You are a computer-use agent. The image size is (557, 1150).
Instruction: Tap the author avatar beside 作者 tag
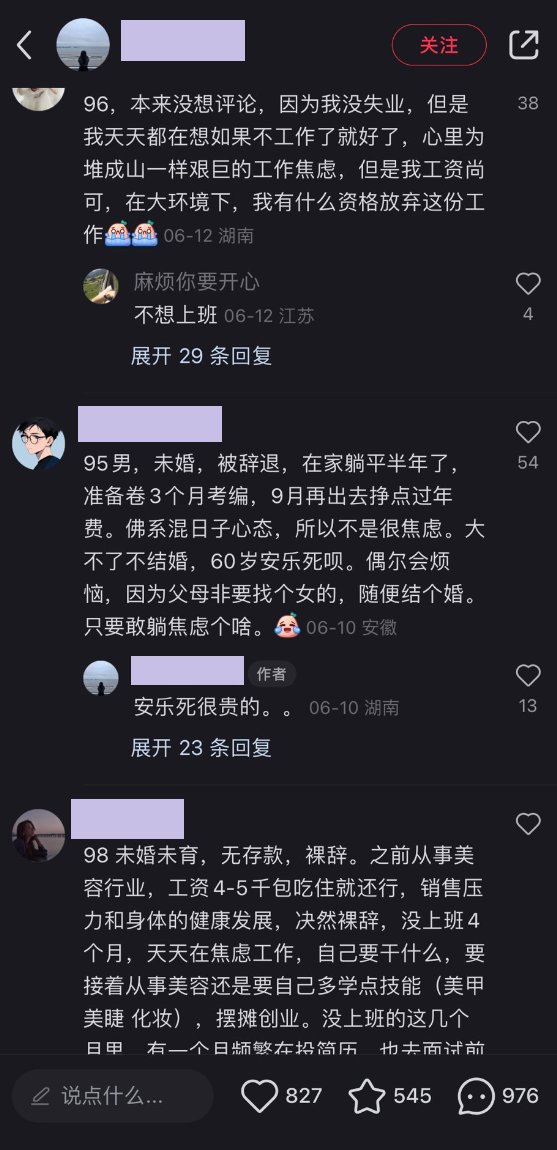pos(101,678)
